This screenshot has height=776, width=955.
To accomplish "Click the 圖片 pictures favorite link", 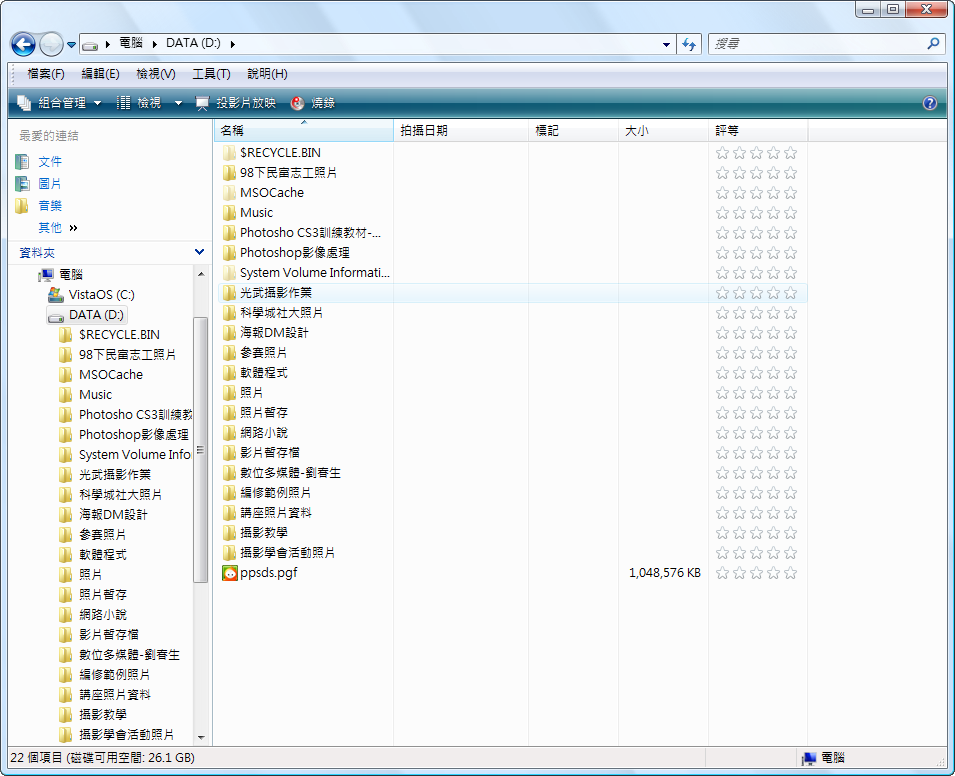I will [x=50, y=184].
